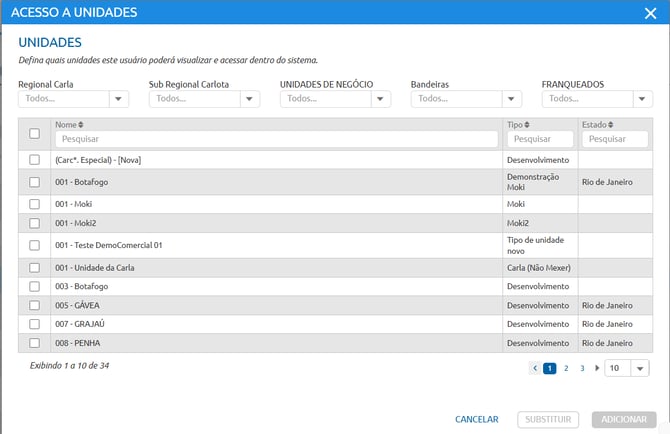
Task: Sort table by Nome column arrows
Action: click(x=82, y=124)
